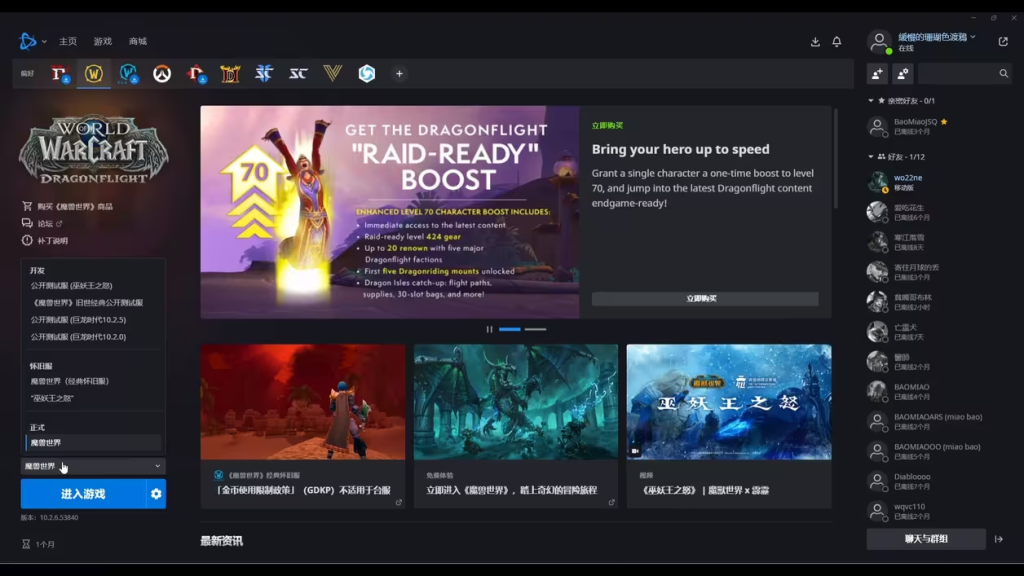Viewport: 1024px width, 576px height.
Task: Click the friends search magnifier icon
Action: (x=1004, y=74)
